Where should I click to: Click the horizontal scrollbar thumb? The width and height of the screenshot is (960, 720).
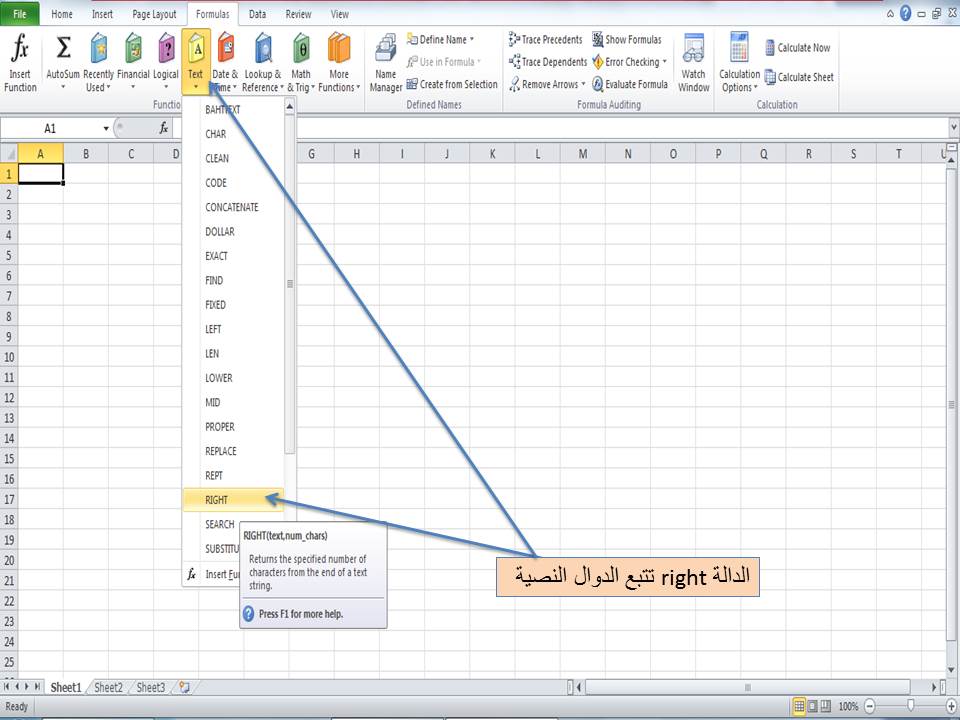pyautogui.click(x=748, y=688)
